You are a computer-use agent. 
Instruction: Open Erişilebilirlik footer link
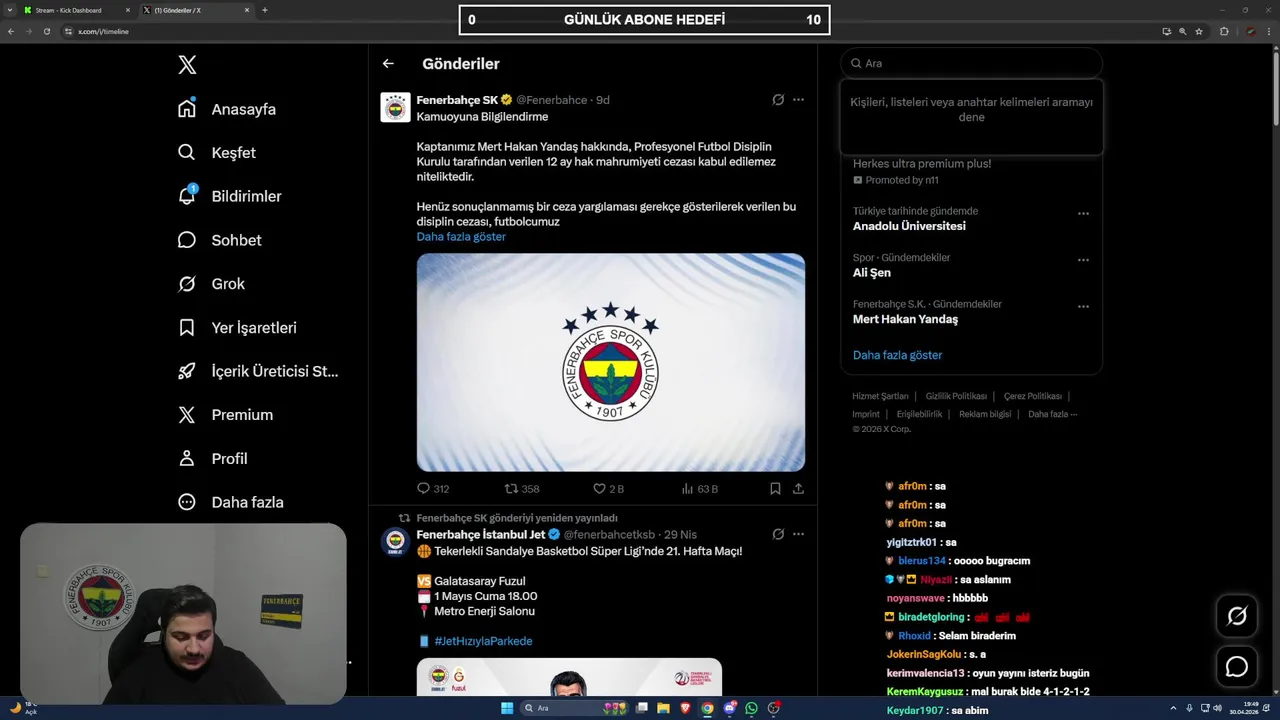[x=919, y=414]
